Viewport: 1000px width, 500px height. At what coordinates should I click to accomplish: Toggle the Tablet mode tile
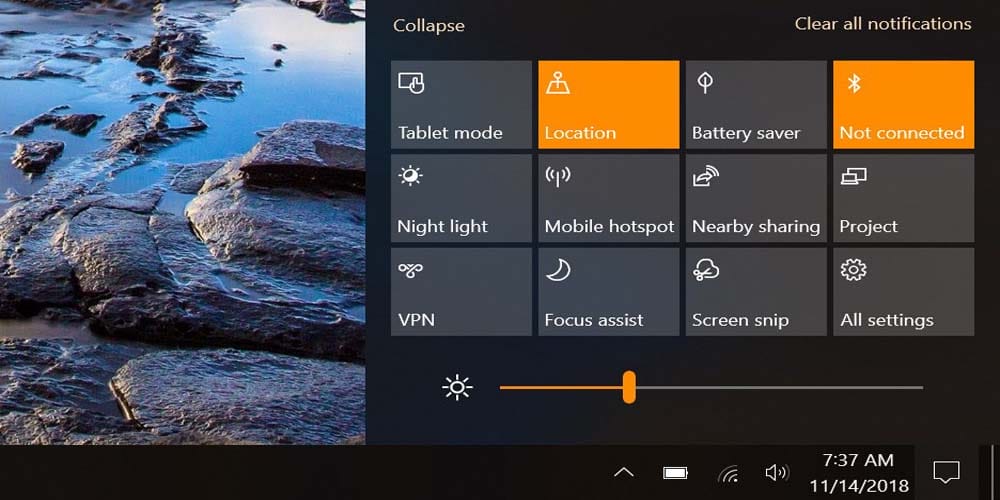tap(461, 105)
